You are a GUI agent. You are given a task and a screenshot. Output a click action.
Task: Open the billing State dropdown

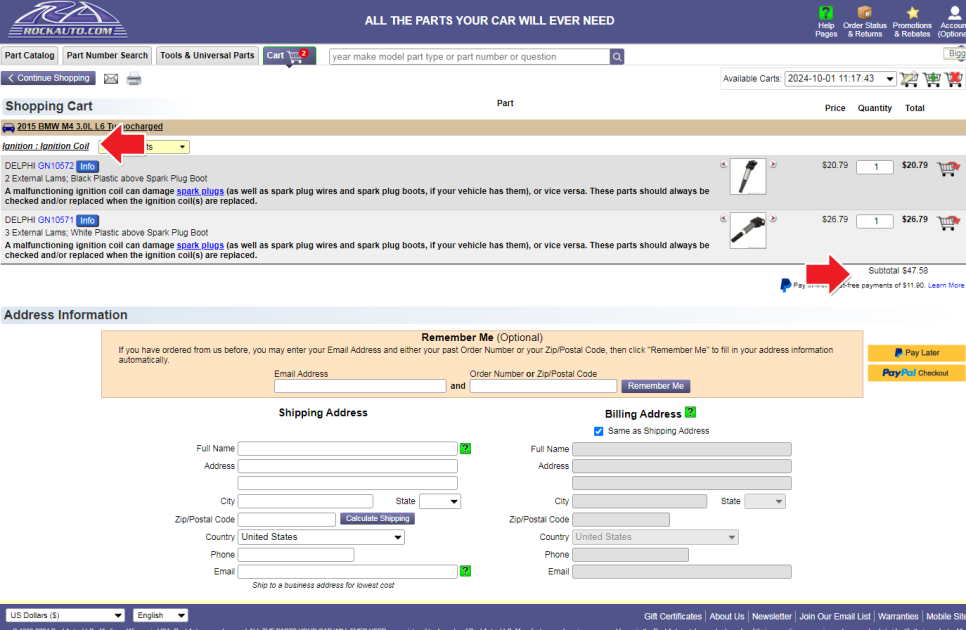[x=765, y=501]
